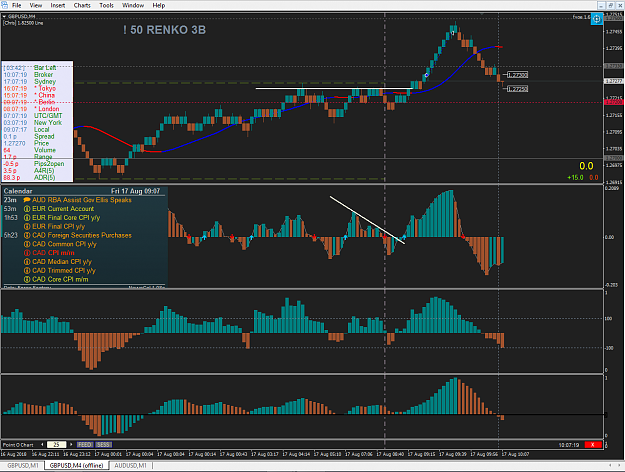The height and width of the screenshot is (472, 625).
Task: Select 'AUD RBA Assist Gov Ellis Speaks' event
Action: point(82,200)
